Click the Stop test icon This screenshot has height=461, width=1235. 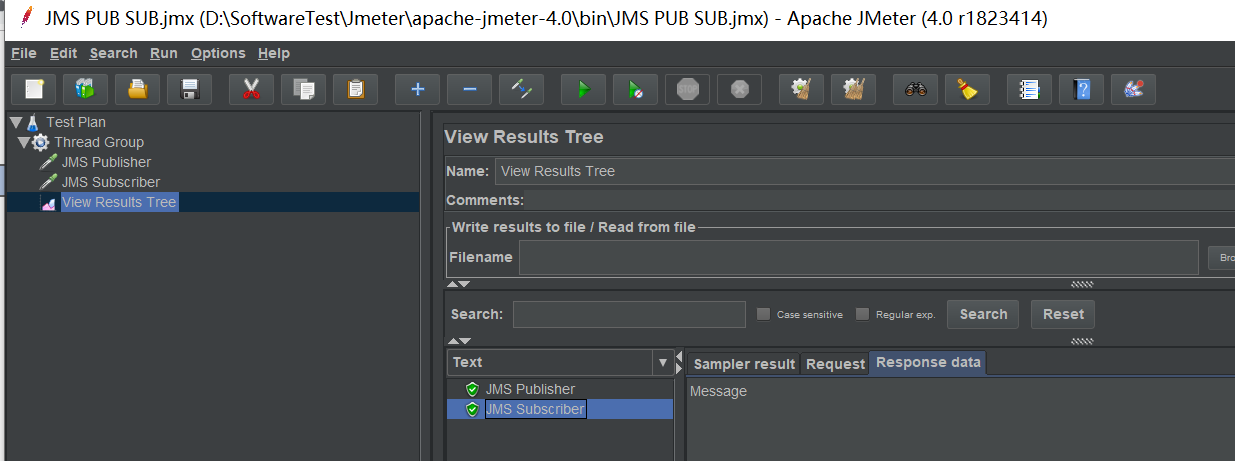point(687,89)
